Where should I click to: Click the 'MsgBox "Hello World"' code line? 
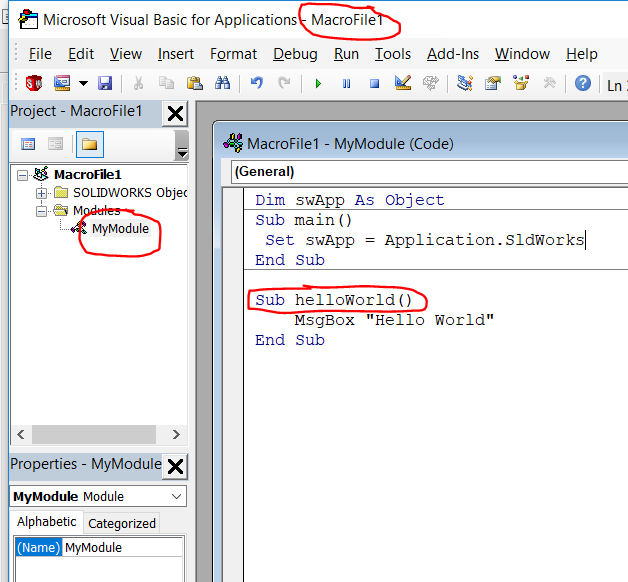tap(394, 320)
